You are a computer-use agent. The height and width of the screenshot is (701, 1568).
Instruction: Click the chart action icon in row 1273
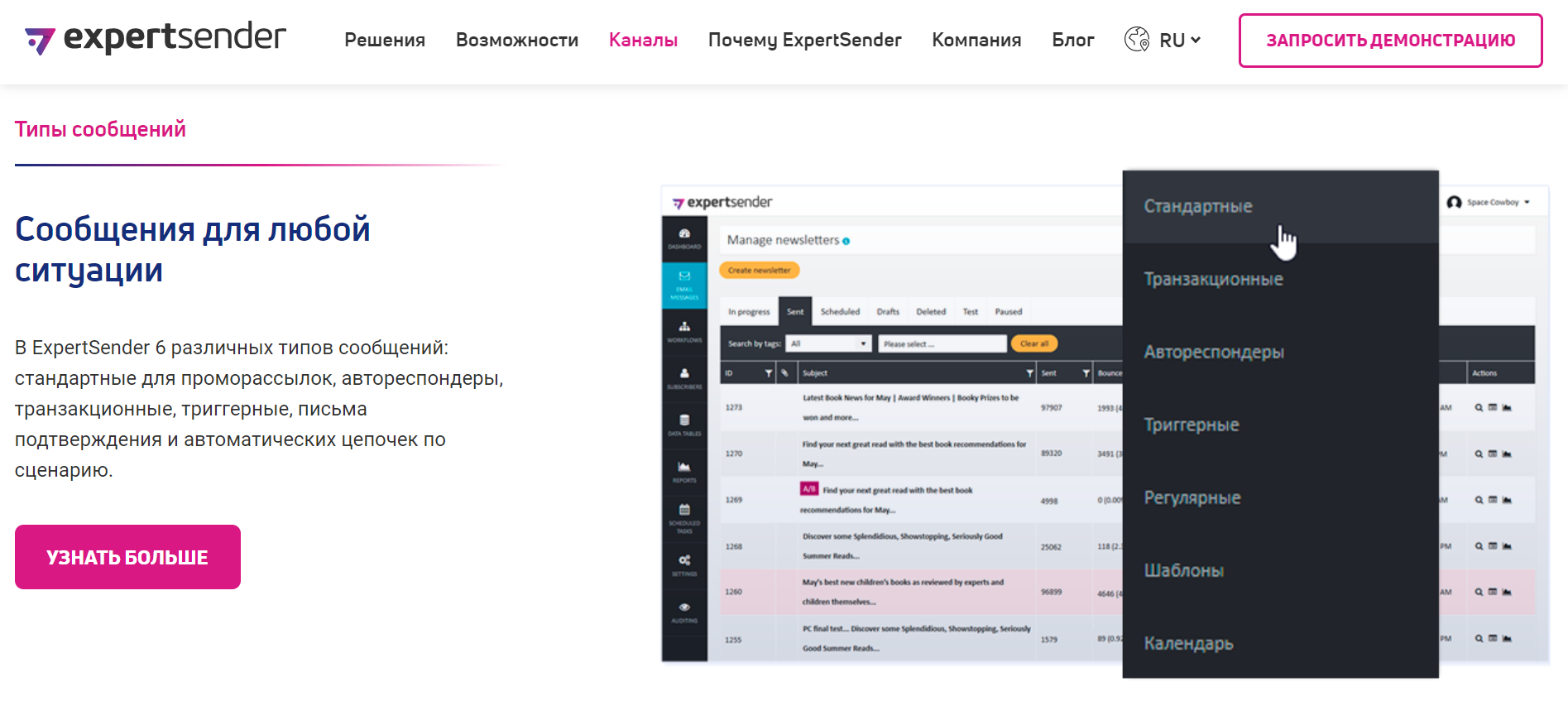point(1507,407)
